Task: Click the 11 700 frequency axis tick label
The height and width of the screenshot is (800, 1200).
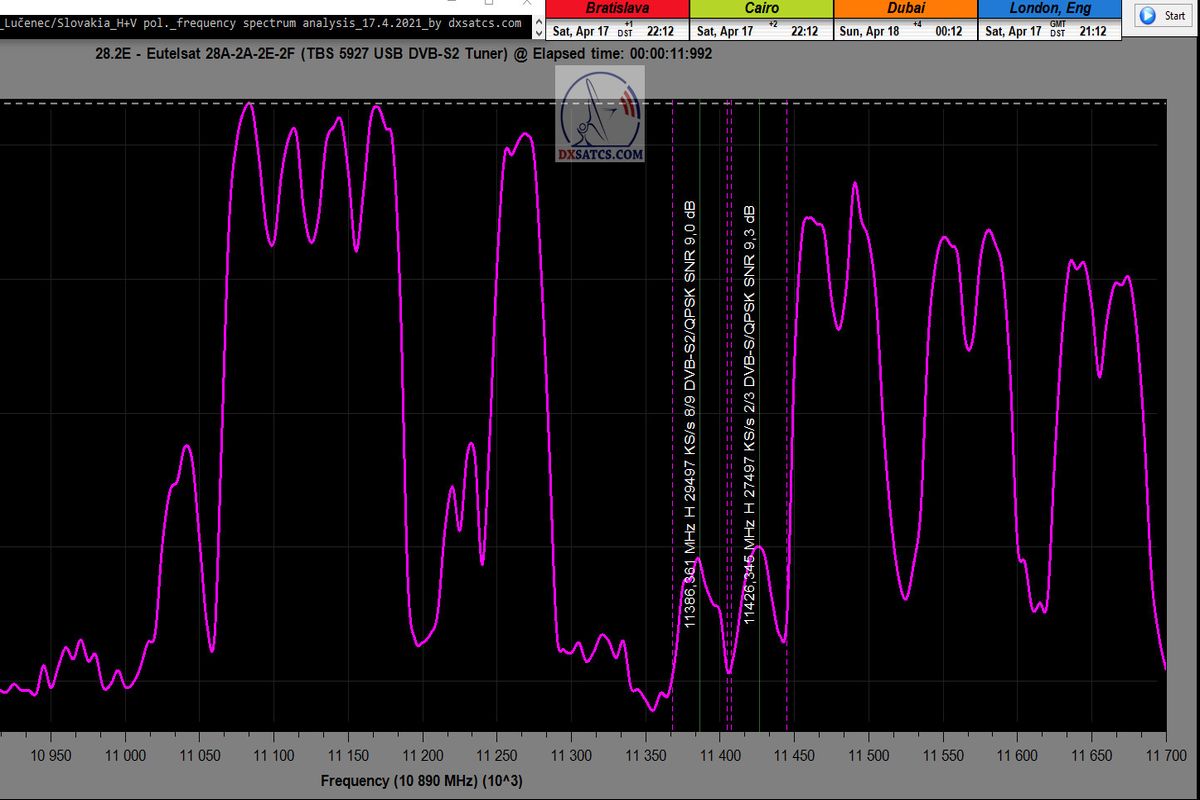Action: click(x=1165, y=756)
